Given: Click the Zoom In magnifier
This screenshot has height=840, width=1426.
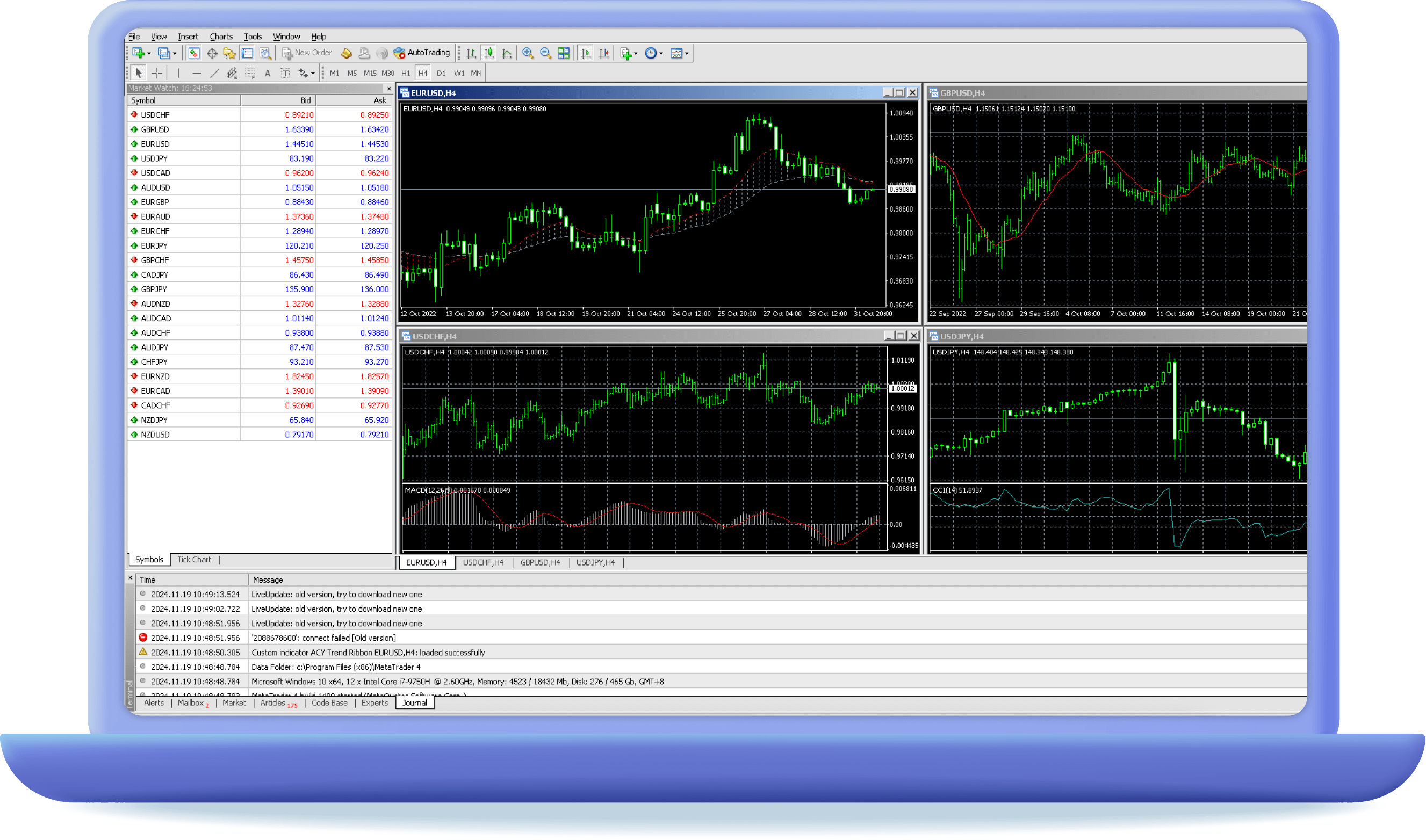Looking at the screenshot, I should (528, 53).
